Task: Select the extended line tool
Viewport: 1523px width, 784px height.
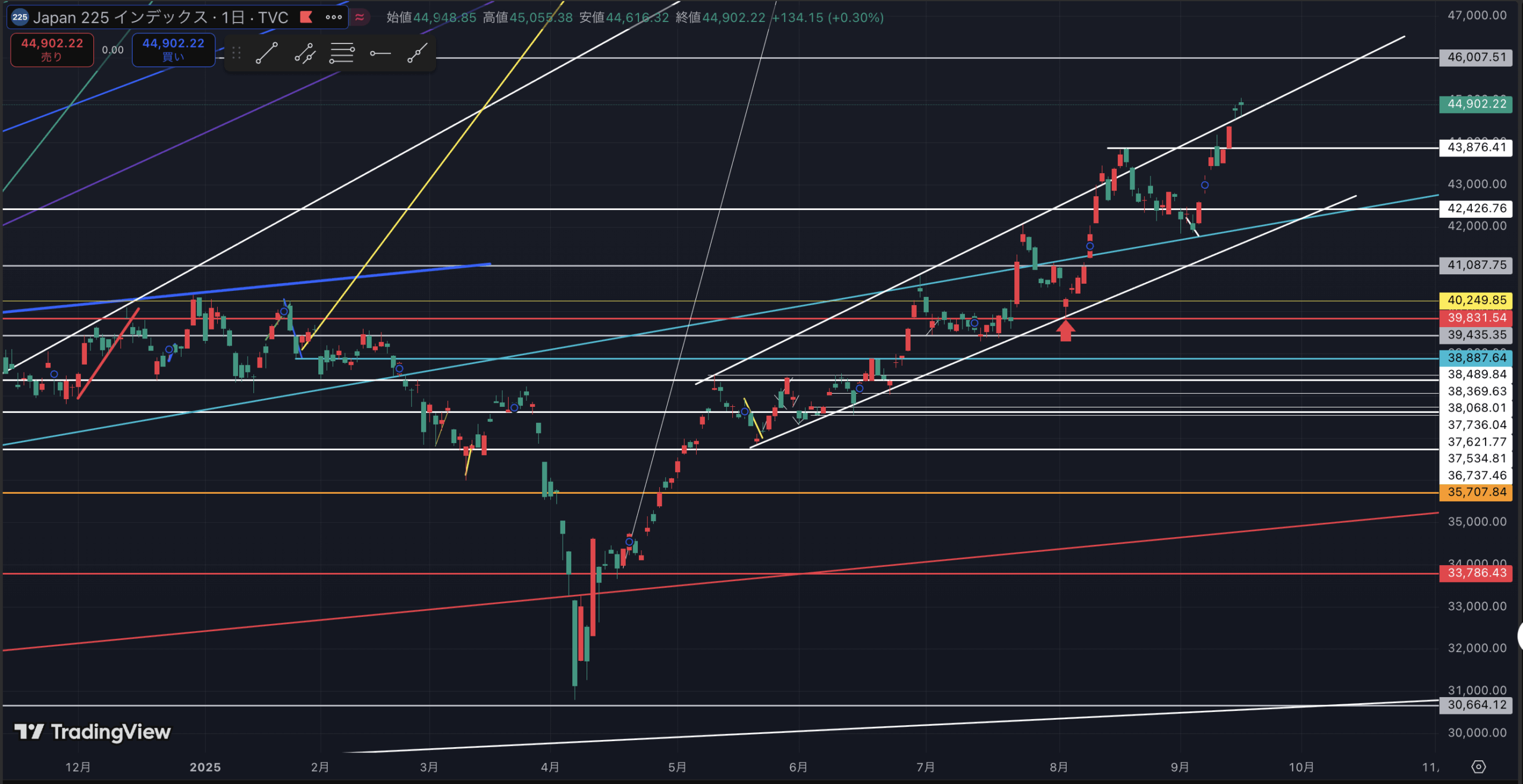Action: pos(417,54)
